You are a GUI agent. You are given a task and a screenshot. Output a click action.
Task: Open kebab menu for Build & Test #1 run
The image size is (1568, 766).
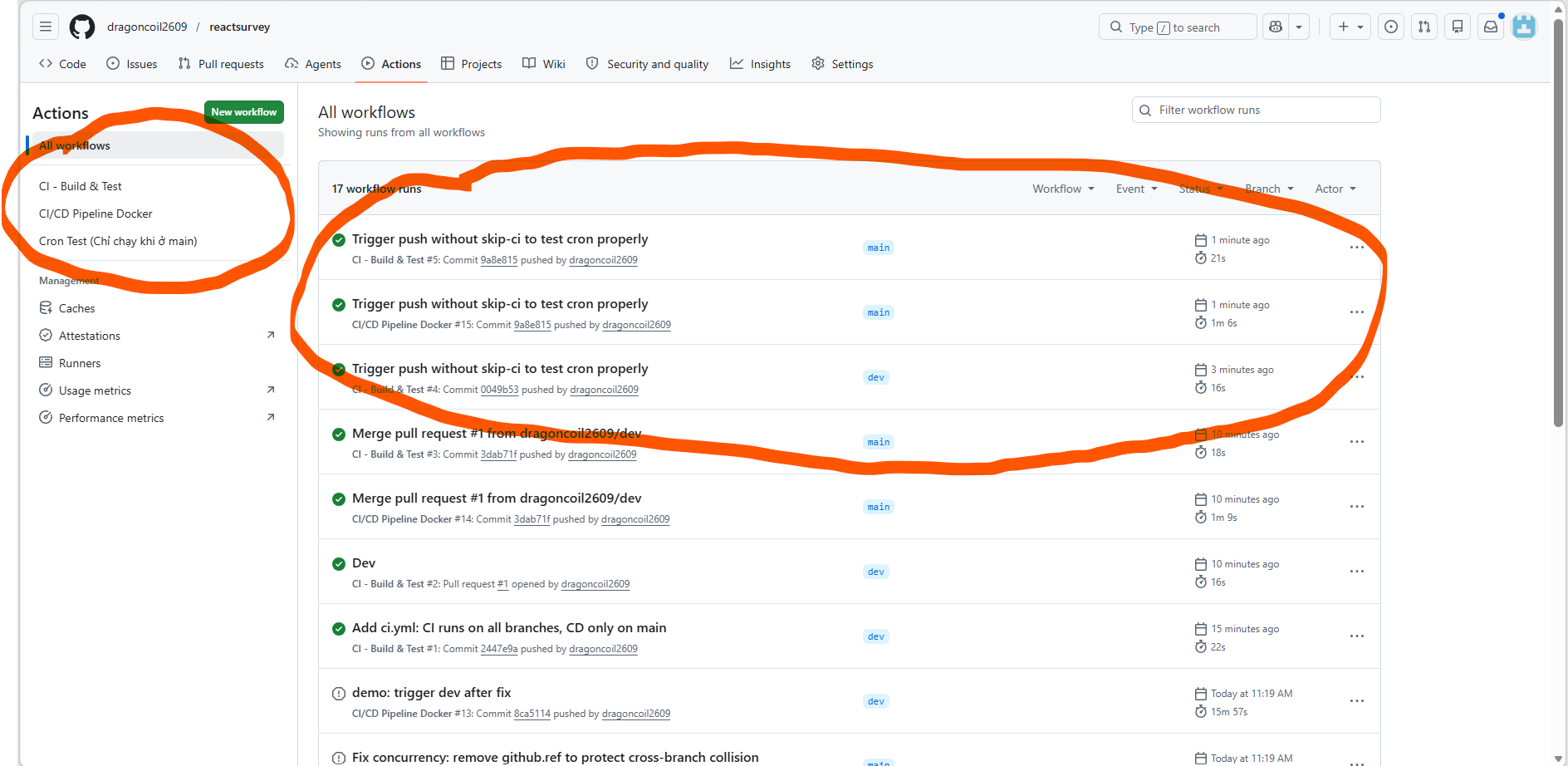[x=1357, y=636]
